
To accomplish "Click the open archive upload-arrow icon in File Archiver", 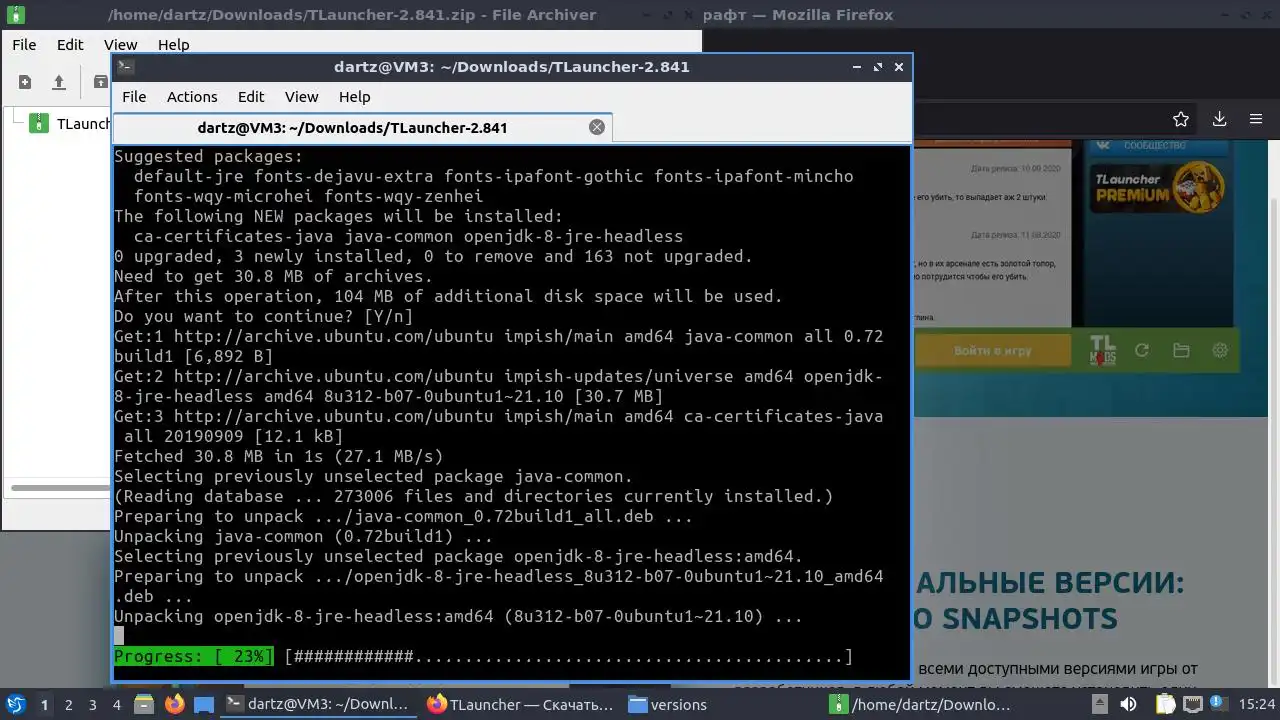I will coord(59,82).
